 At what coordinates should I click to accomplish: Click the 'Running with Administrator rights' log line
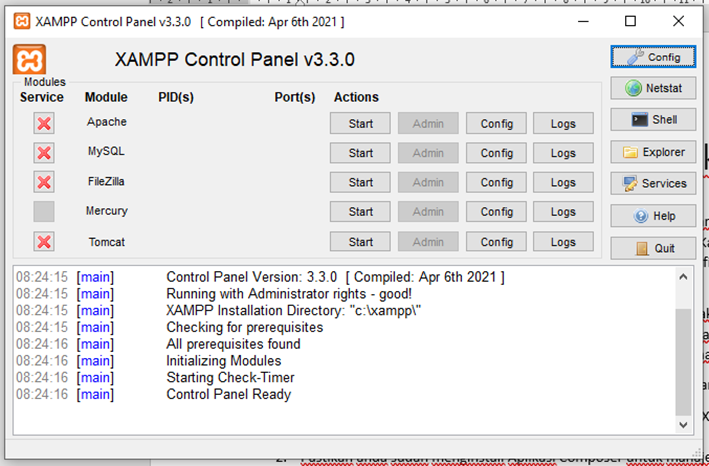[x=289, y=294]
